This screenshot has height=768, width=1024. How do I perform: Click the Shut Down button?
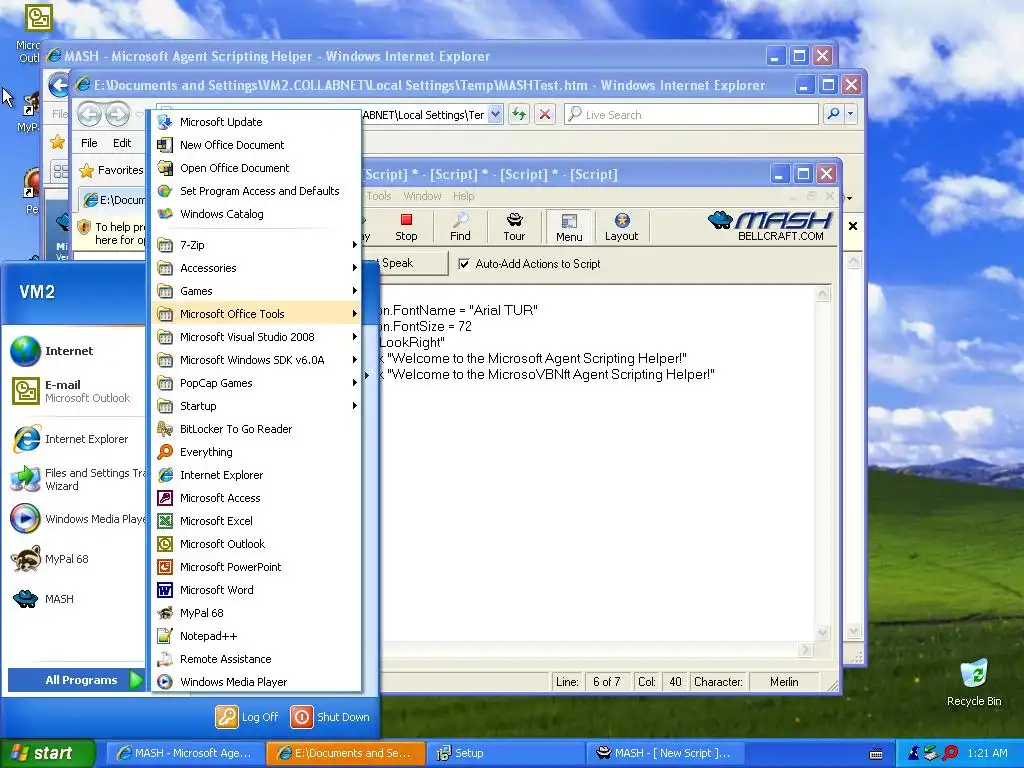click(x=330, y=717)
